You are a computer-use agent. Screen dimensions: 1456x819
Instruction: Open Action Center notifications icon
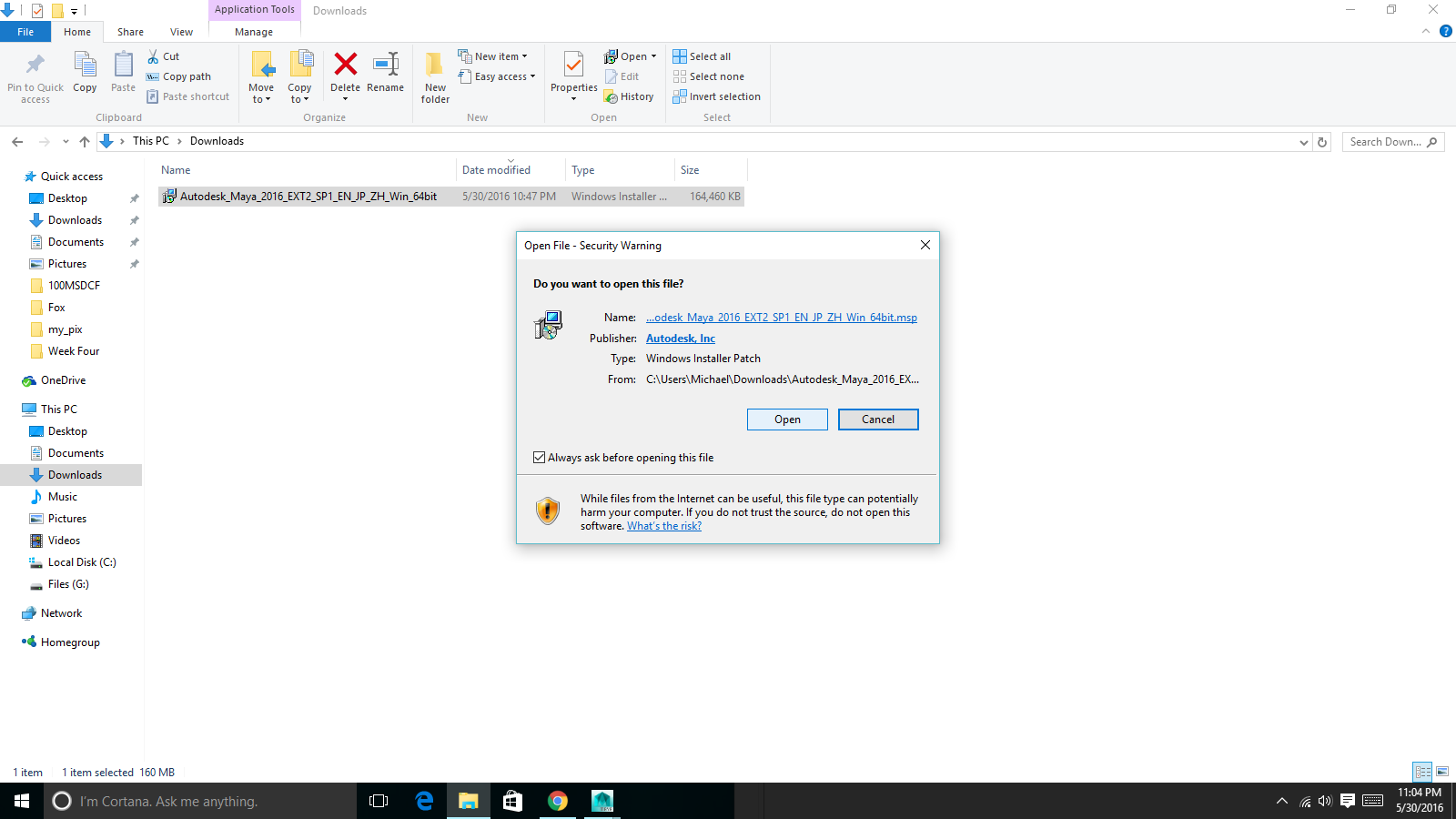coord(1348,801)
